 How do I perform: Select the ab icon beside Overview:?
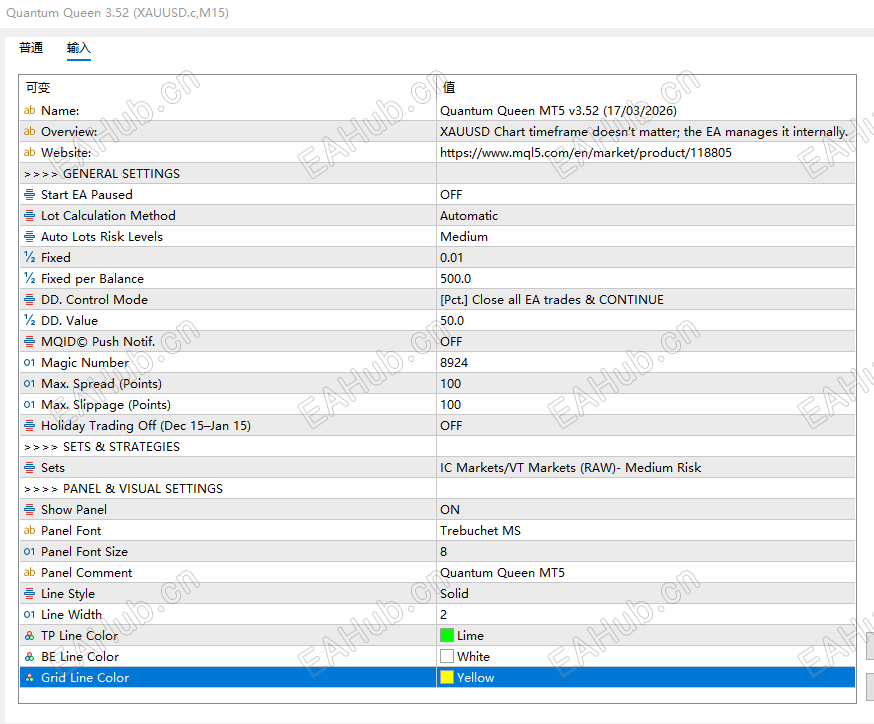[30, 132]
